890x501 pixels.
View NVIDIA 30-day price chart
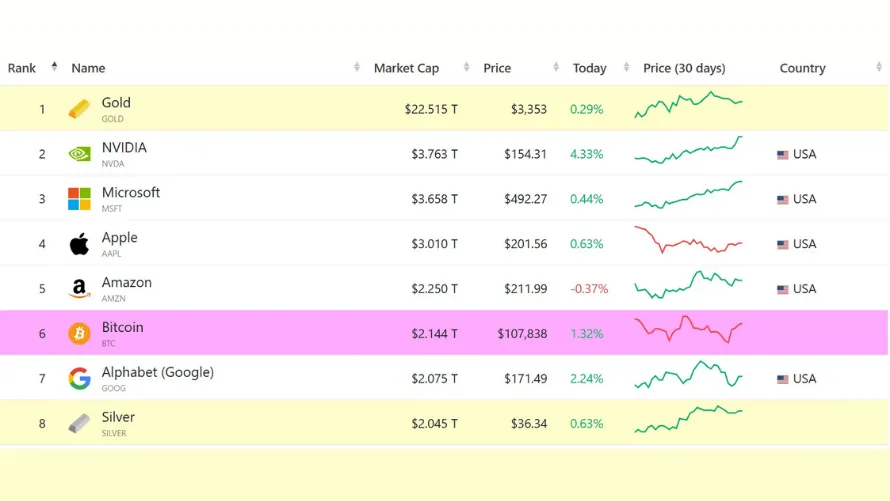(x=689, y=150)
